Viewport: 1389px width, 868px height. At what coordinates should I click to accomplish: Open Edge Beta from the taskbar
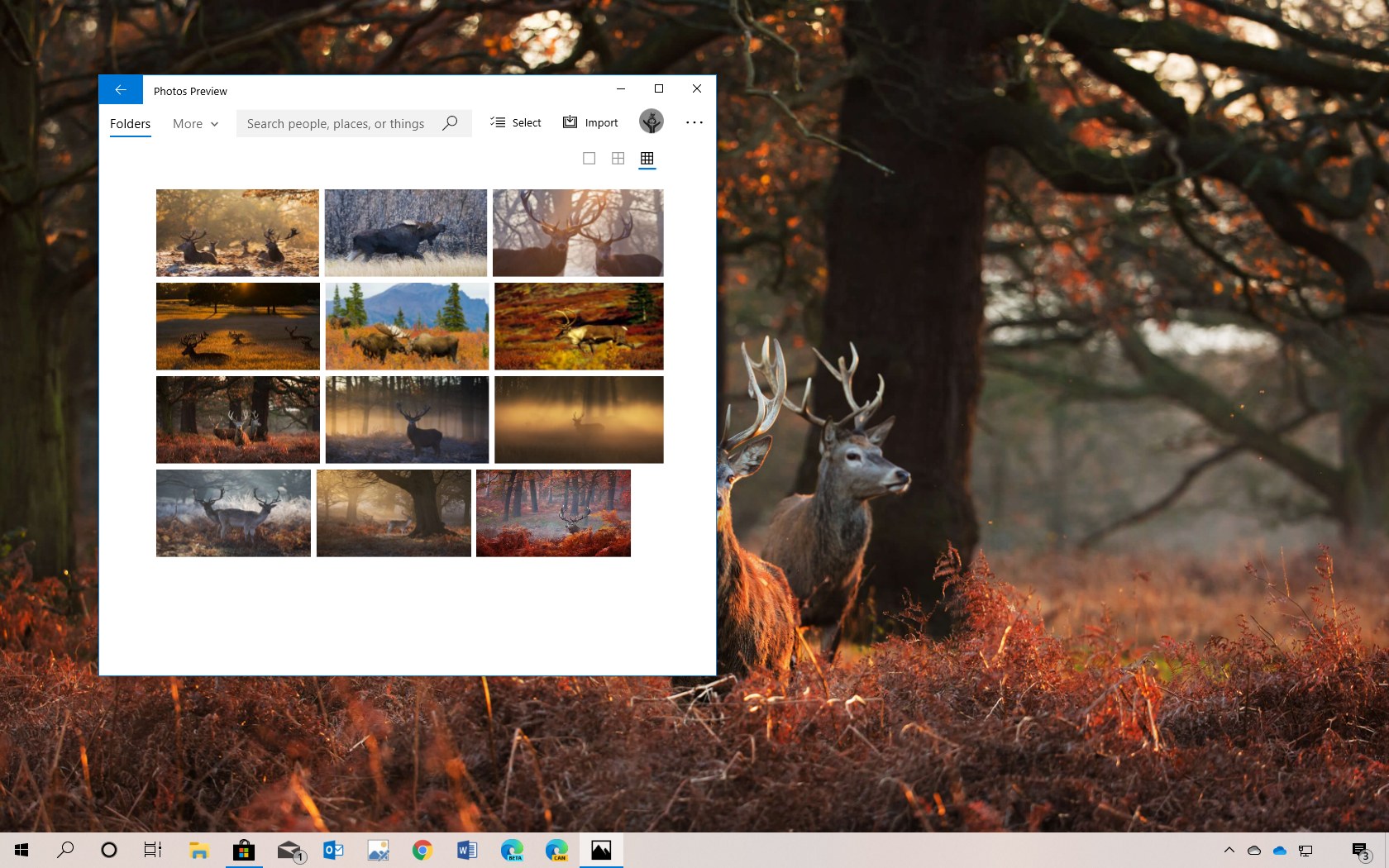(x=512, y=850)
